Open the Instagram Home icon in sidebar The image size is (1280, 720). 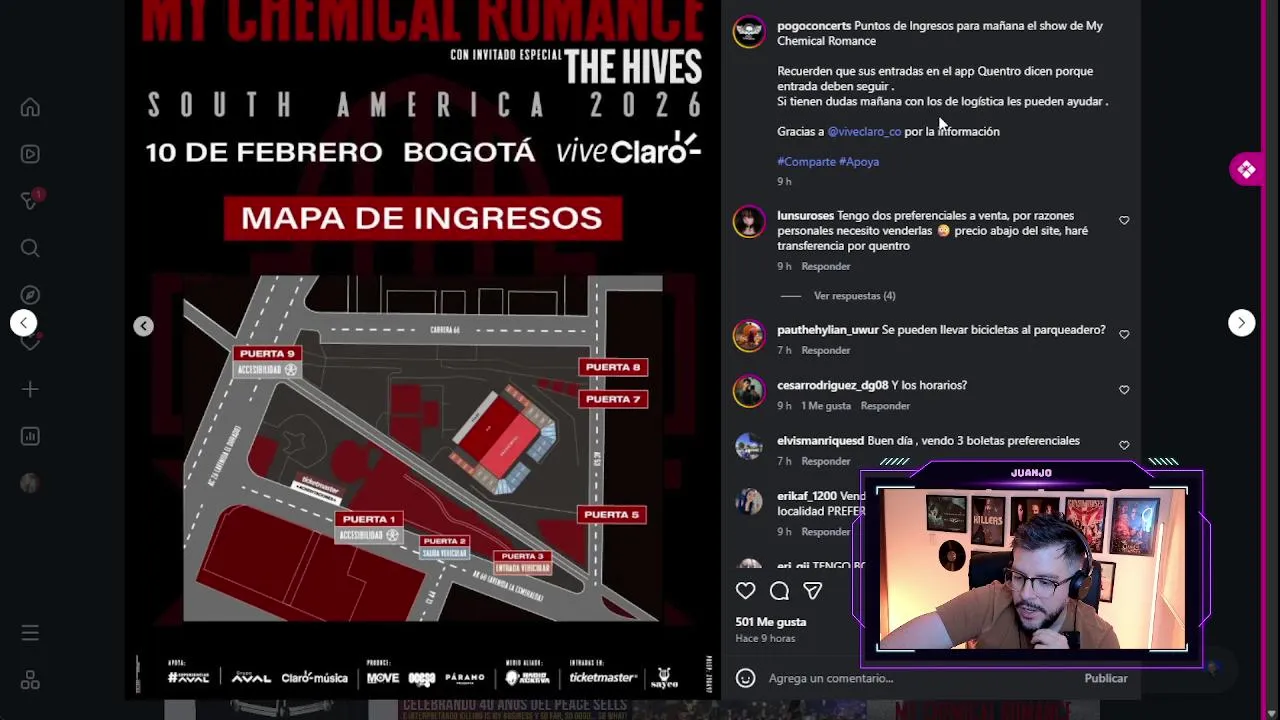[x=30, y=107]
